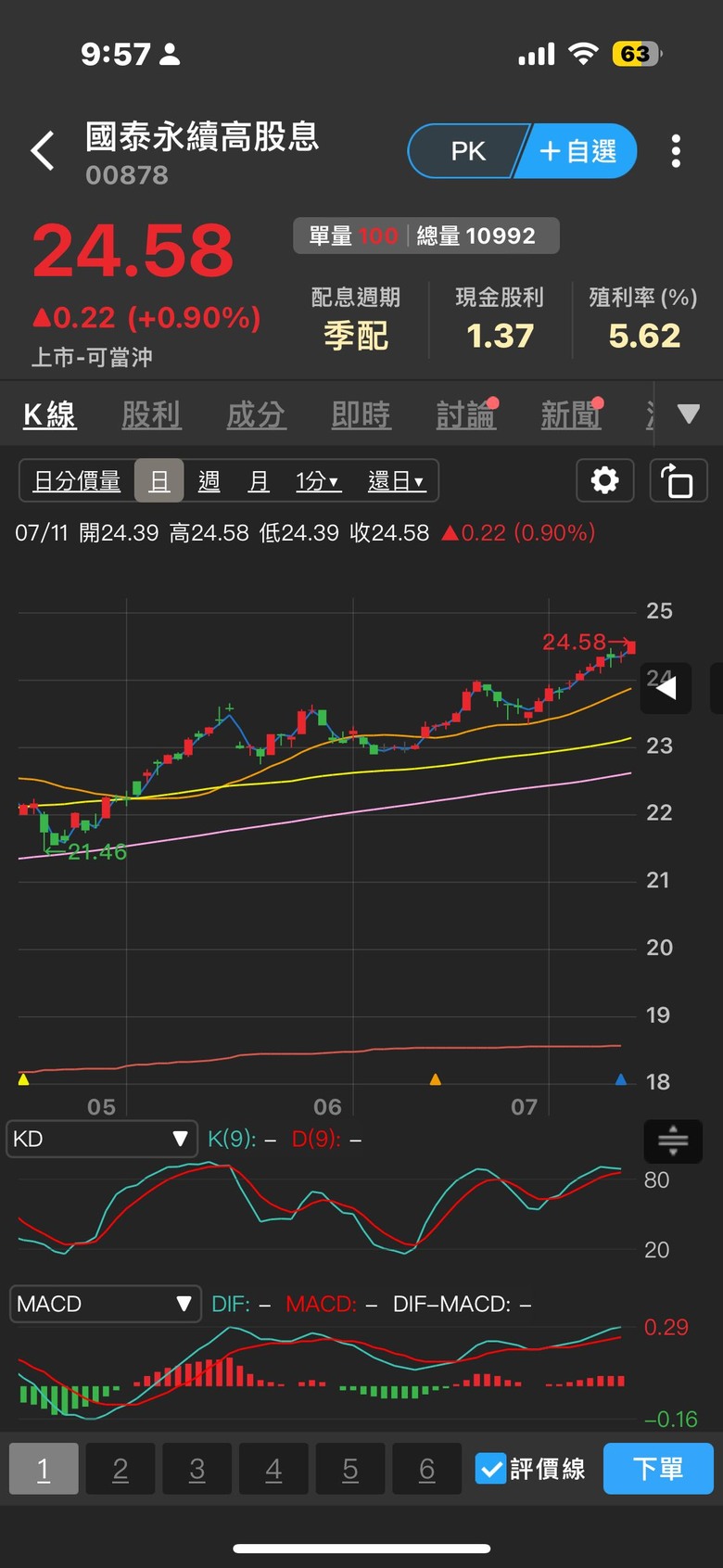Screen dimensions: 723x1568
Task: Select chart preset 3
Action: [197, 1469]
